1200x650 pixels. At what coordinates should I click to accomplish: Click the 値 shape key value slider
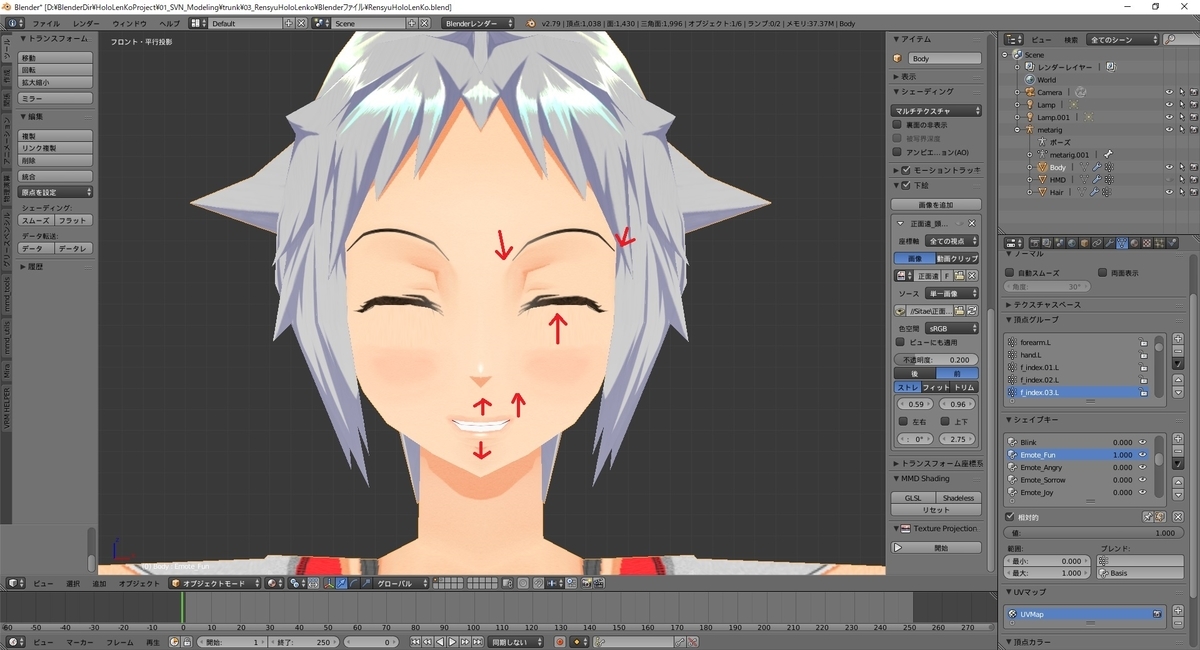pyautogui.click(x=1094, y=533)
